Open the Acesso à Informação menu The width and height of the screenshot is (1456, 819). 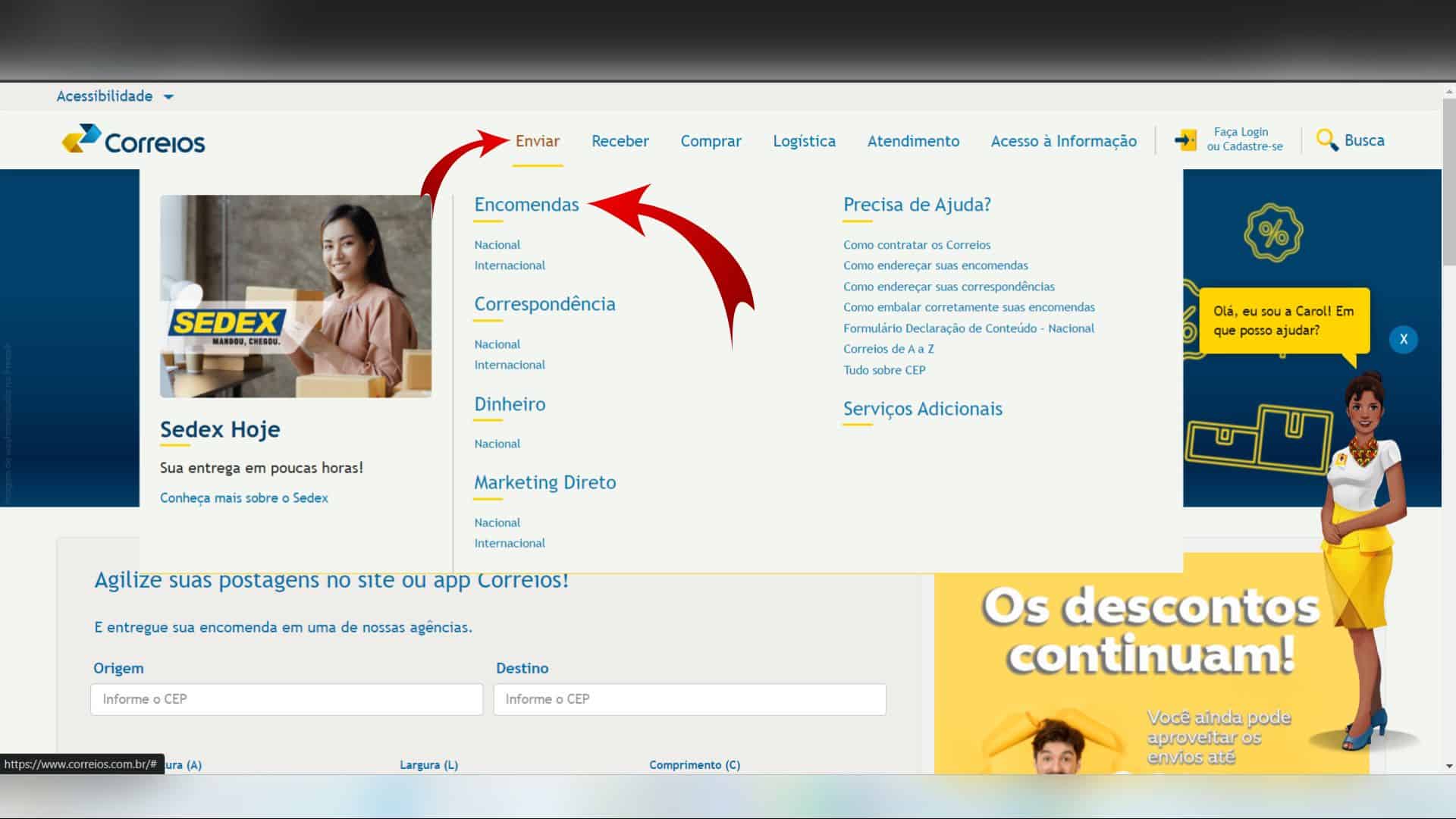coord(1063,141)
